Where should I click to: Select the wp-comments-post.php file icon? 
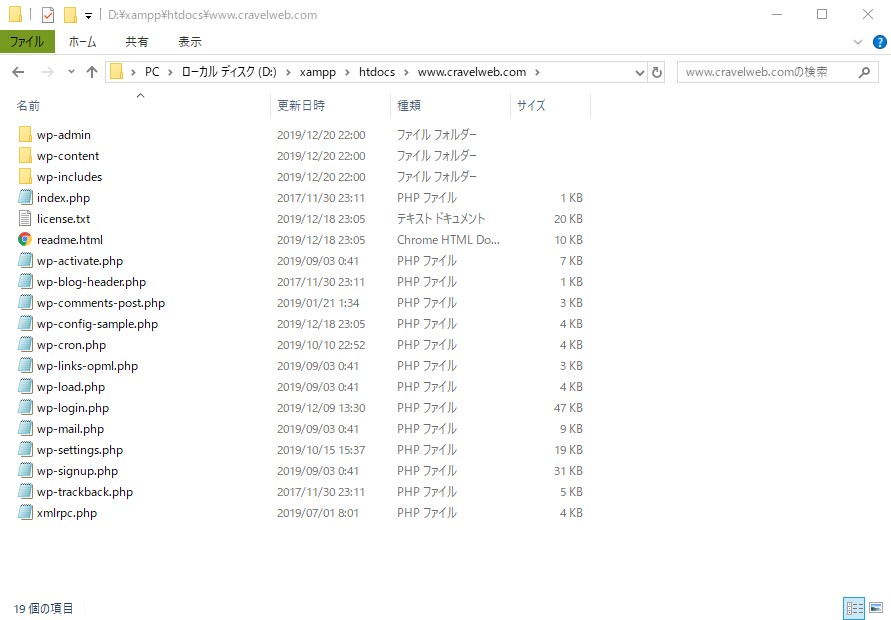pyautogui.click(x=25, y=303)
